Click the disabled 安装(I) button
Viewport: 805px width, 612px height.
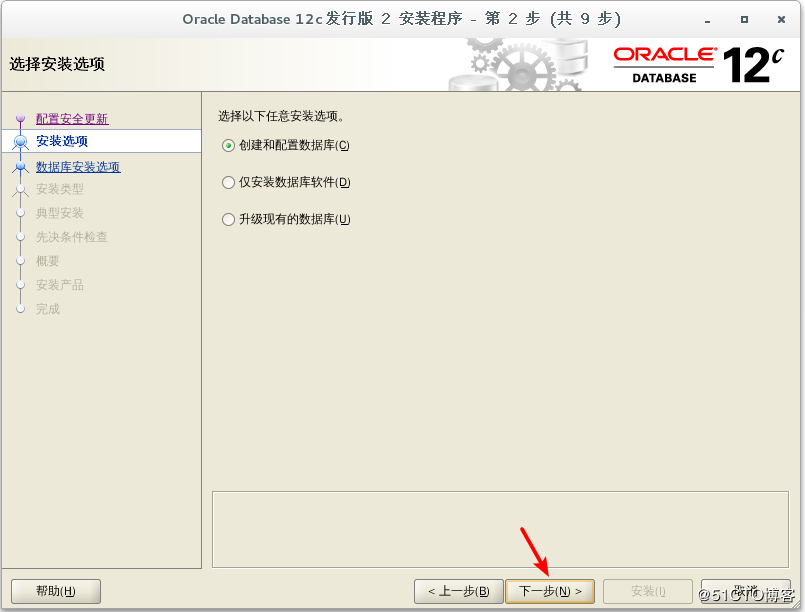648,591
